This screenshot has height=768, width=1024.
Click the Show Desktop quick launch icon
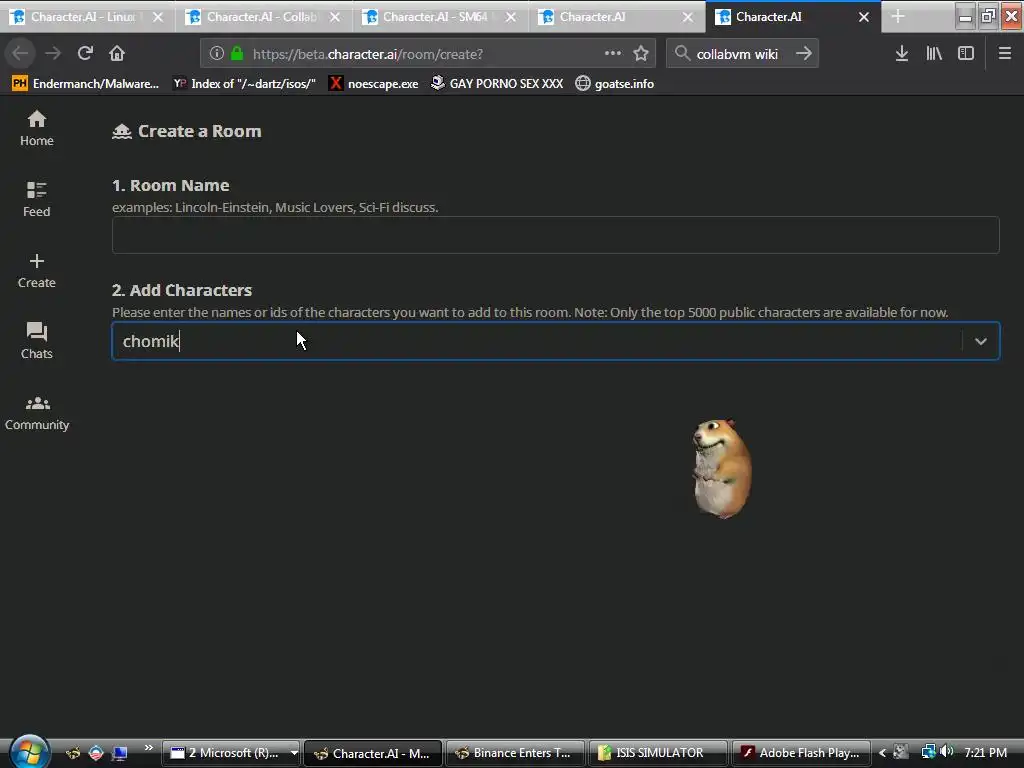[120, 754]
